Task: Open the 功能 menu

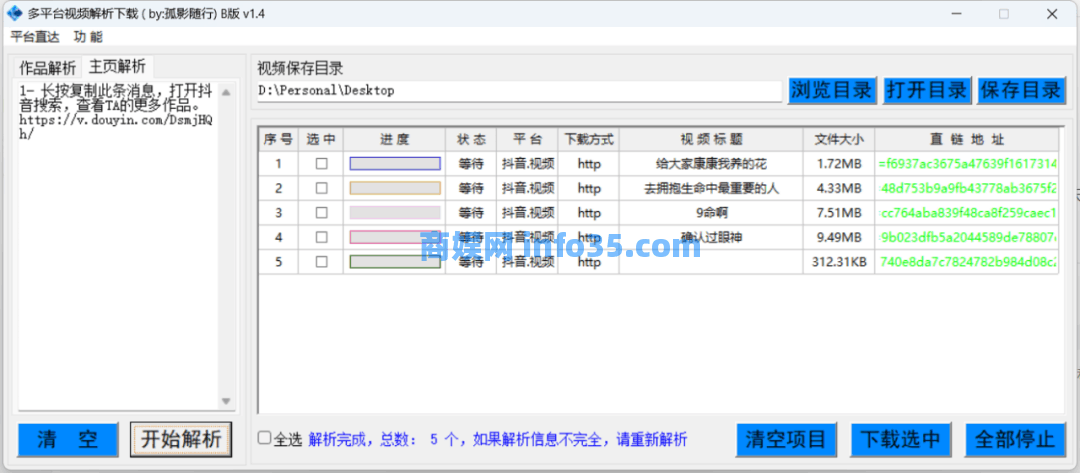Action: [x=88, y=37]
